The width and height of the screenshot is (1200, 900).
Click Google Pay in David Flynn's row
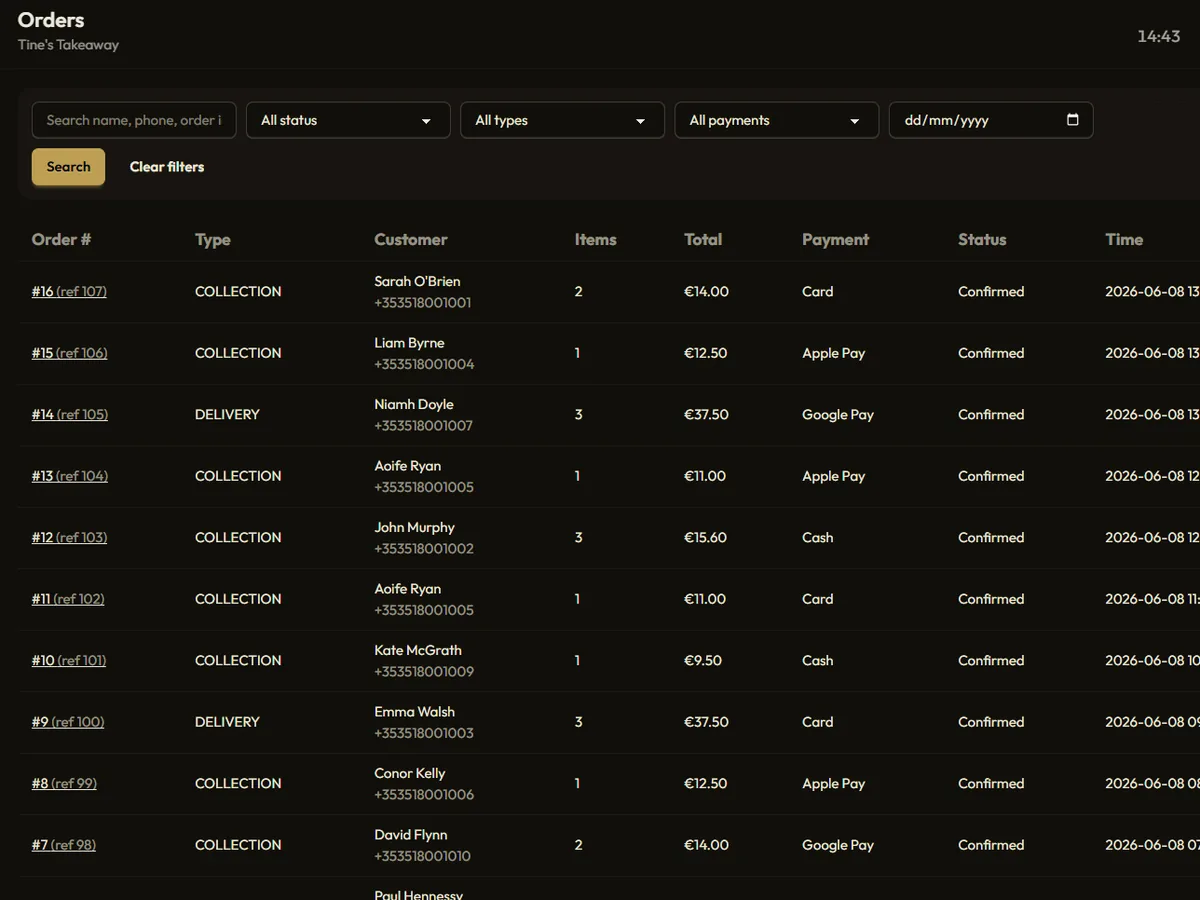838,845
